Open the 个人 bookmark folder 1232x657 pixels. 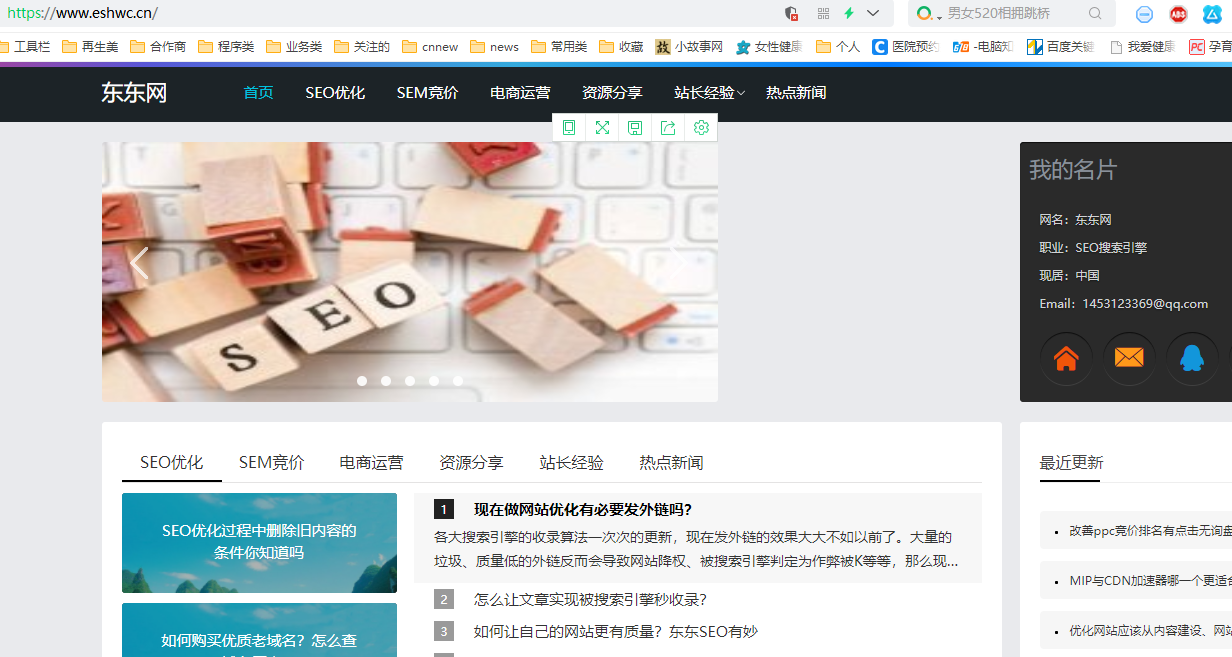pyautogui.click(x=838, y=47)
